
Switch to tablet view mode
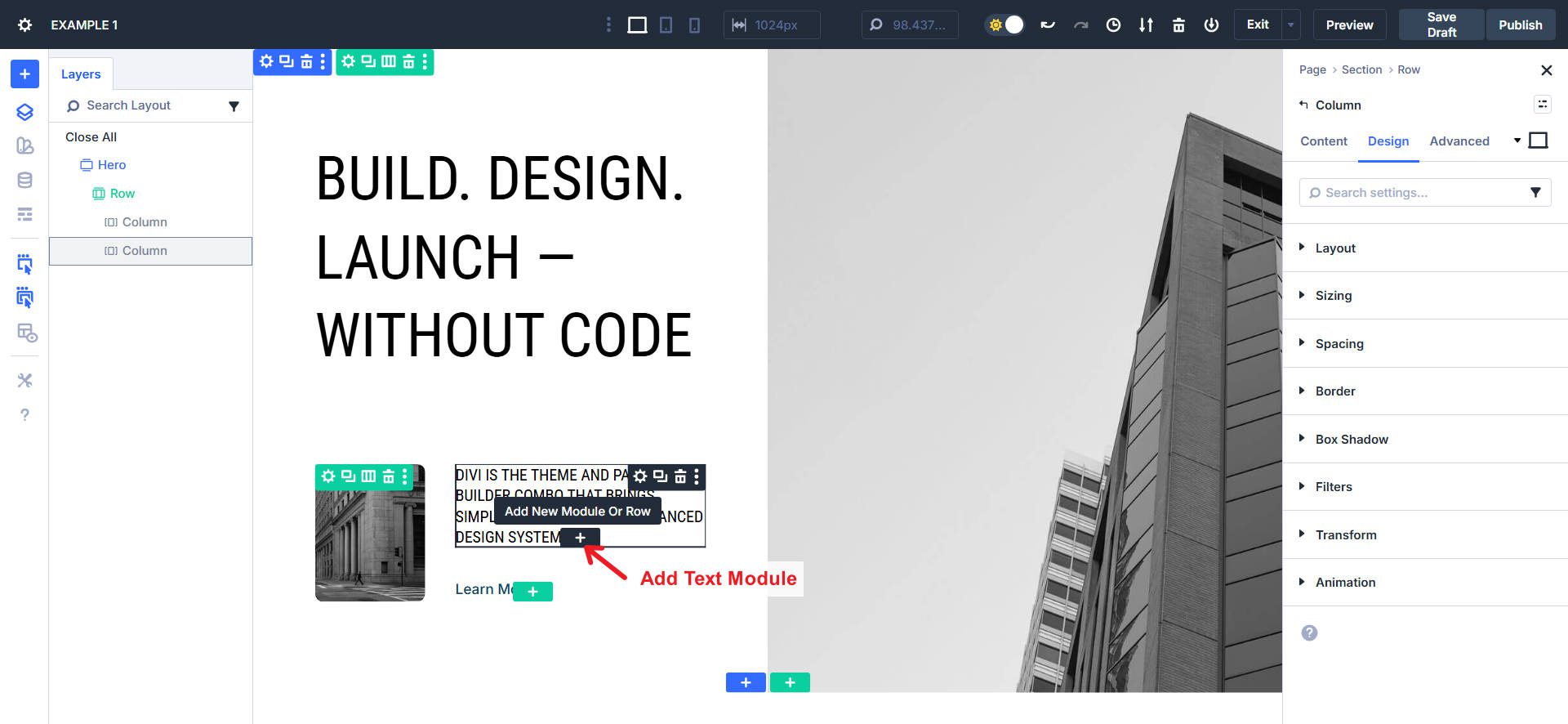666,25
